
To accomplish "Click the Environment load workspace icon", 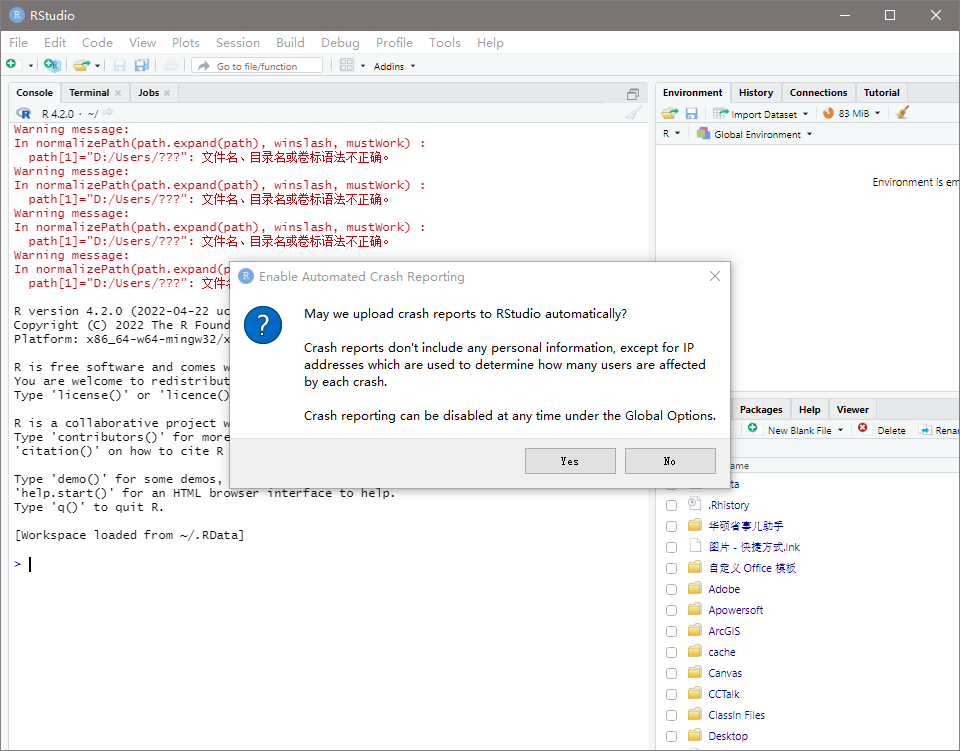I will pyautogui.click(x=670, y=113).
